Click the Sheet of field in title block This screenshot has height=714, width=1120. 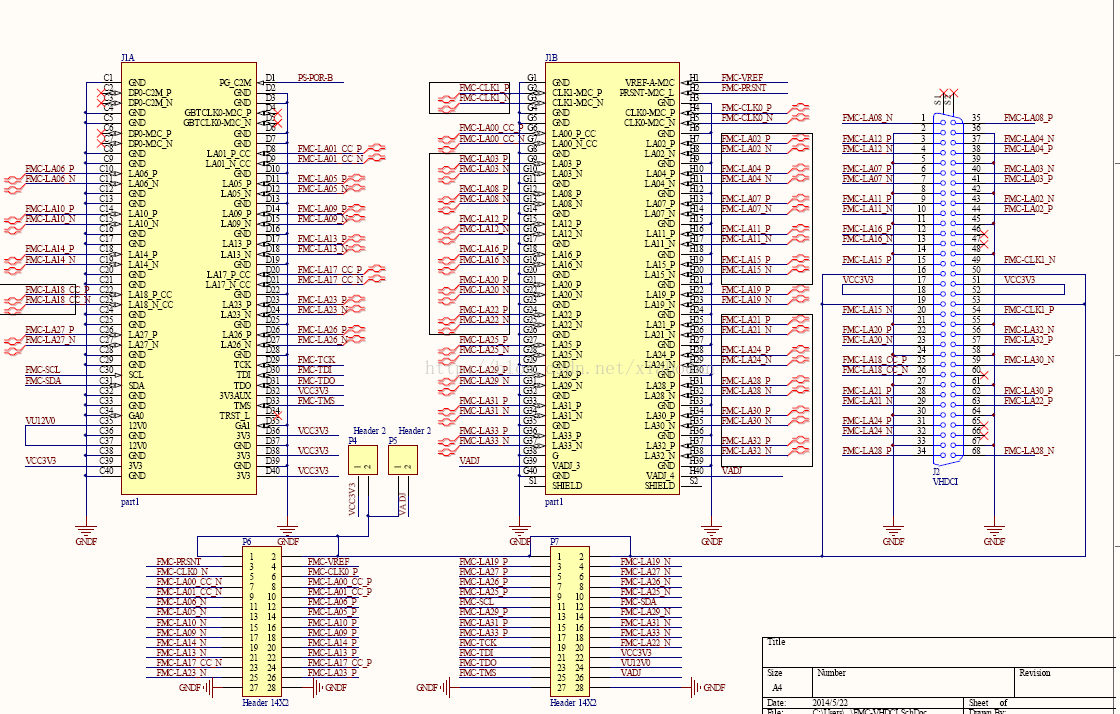(x=988, y=703)
